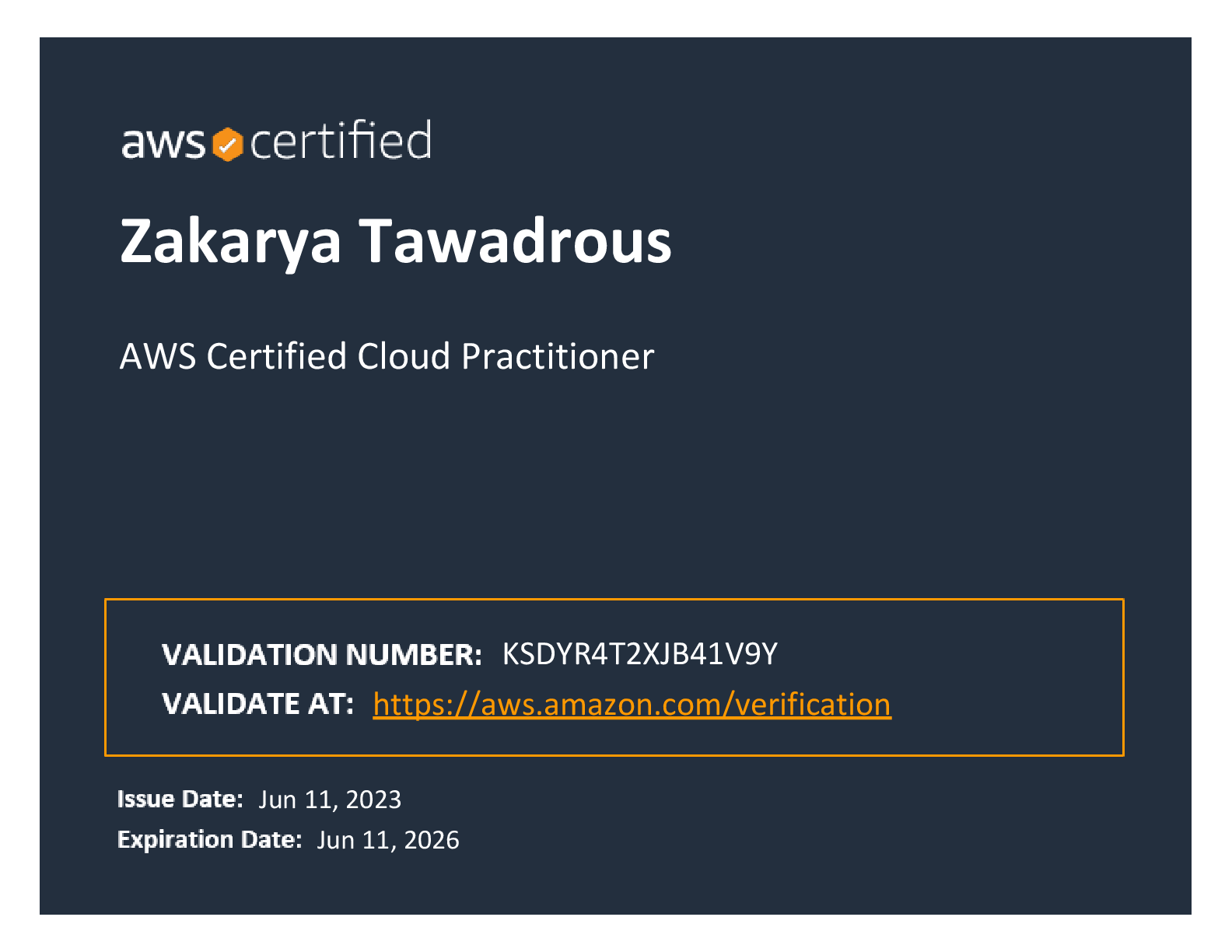Select the AWS Certified Cloud Practitioner title
The height and width of the screenshot is (952, 1232).
[387, 356]
